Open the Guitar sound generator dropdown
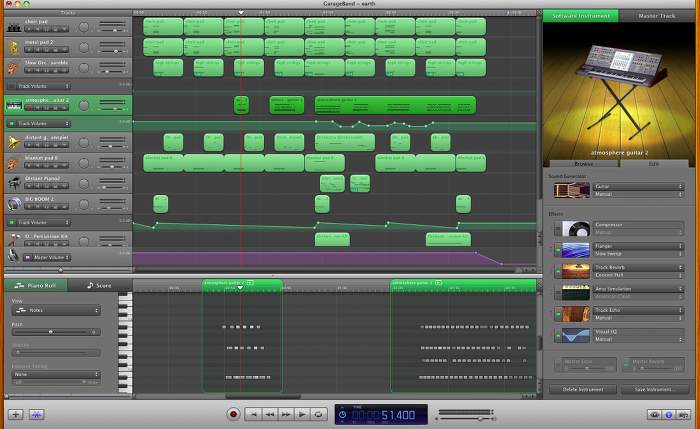 (x=638, y=186)
